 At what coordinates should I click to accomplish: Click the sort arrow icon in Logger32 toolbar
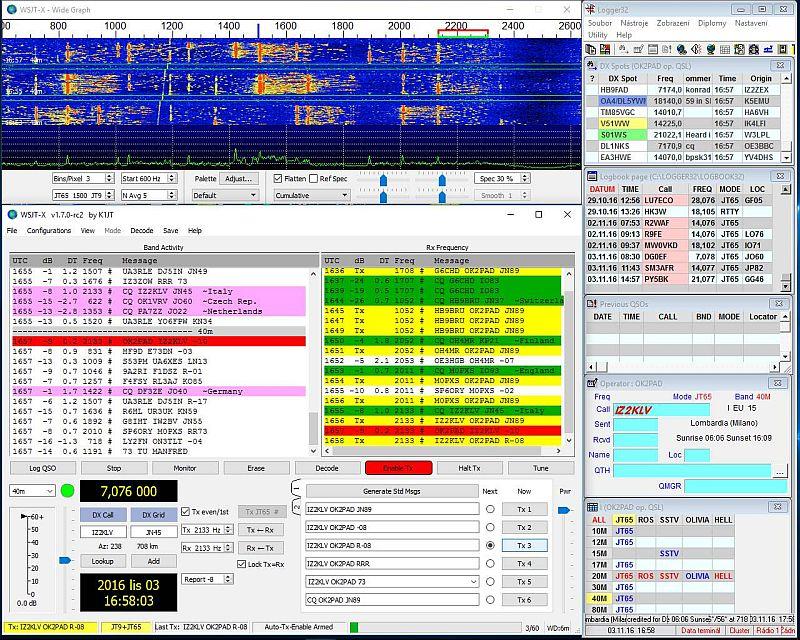[x=623, y=50]
